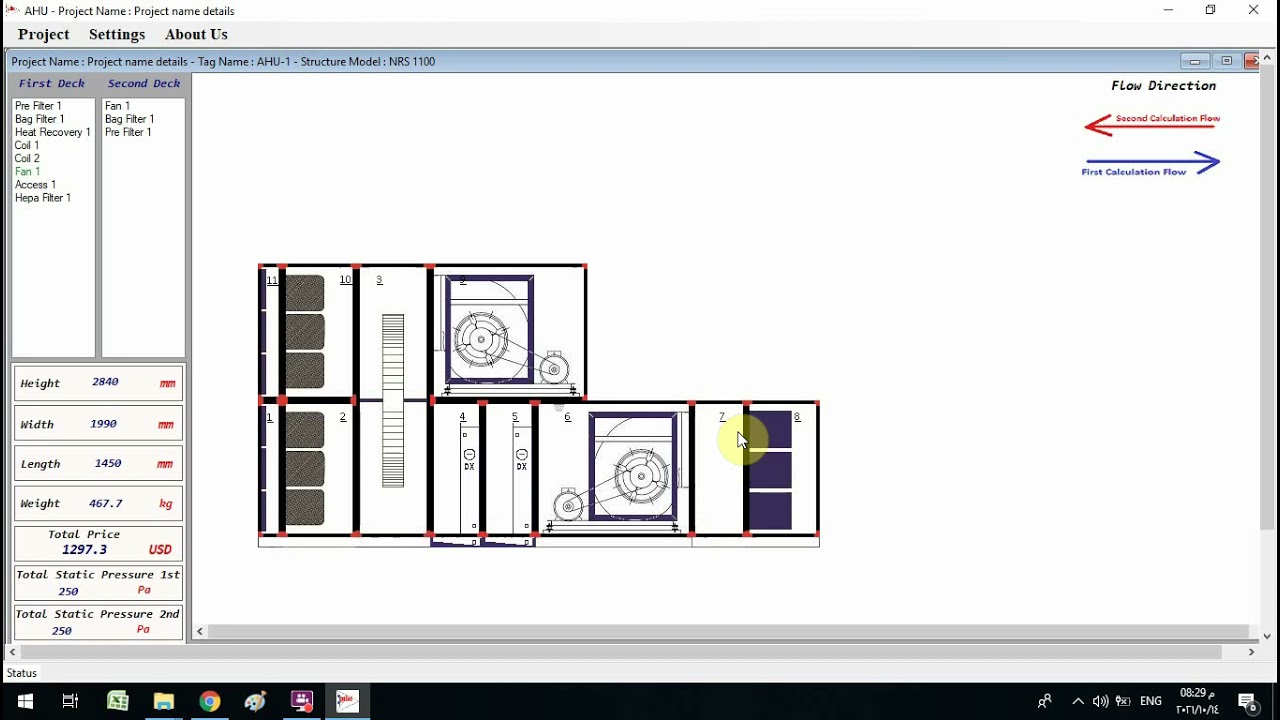The image size is (1280, 720).
Task: Open the purple screen recorder taskbar icon
Action: pyautogui.click(x=301, y=701)
